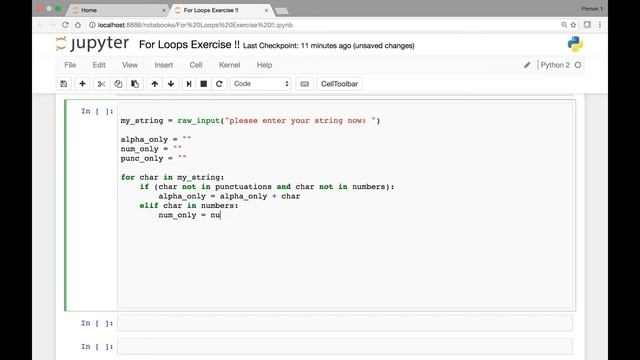The height and width of the screenshot is (360, 640).
Task: Open the Insert menu
Action: [x=163, y=65]
